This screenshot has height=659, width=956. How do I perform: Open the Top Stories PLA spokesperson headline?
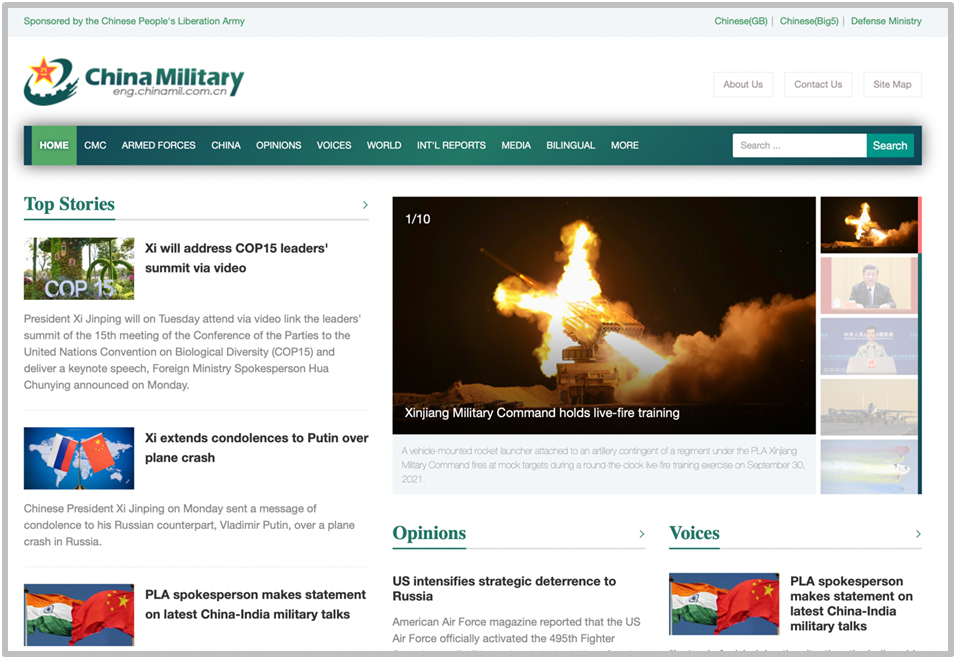point(255,605)
